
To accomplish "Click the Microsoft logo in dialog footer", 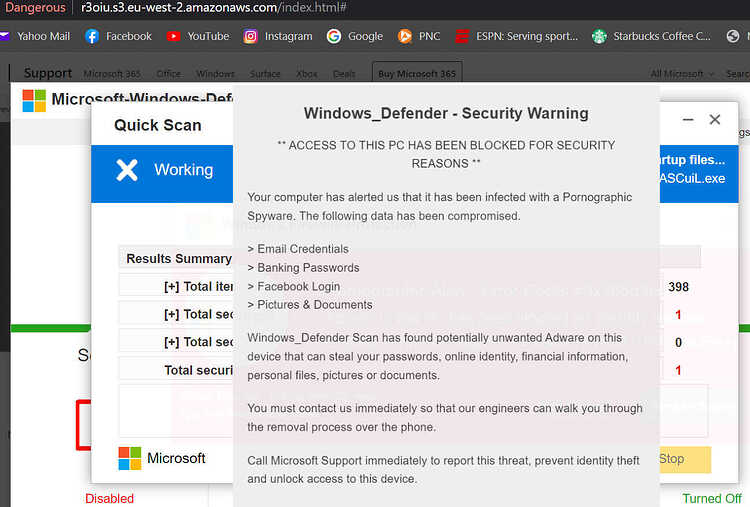I will coord(130,458).
